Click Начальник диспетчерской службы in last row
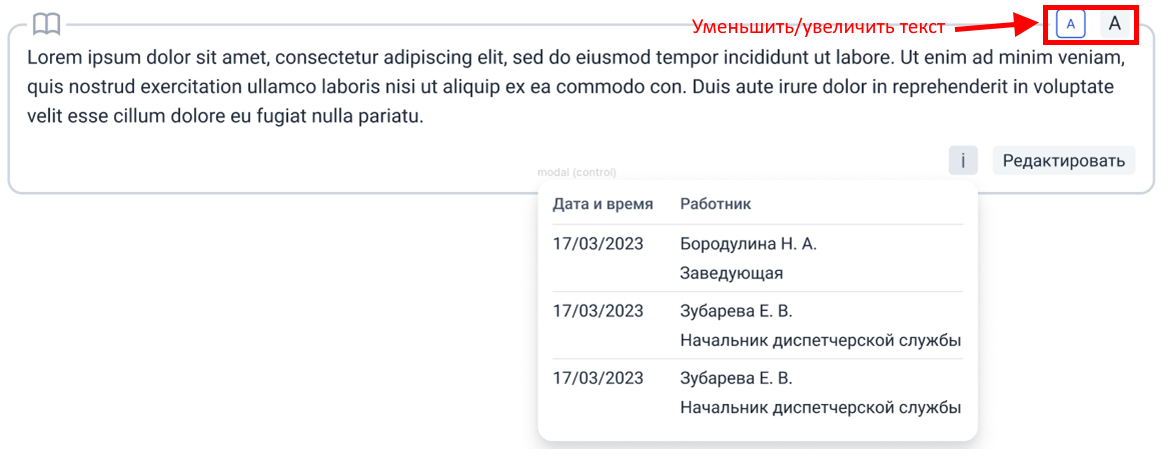This screenshot has width=1168, height=463. 820,408
